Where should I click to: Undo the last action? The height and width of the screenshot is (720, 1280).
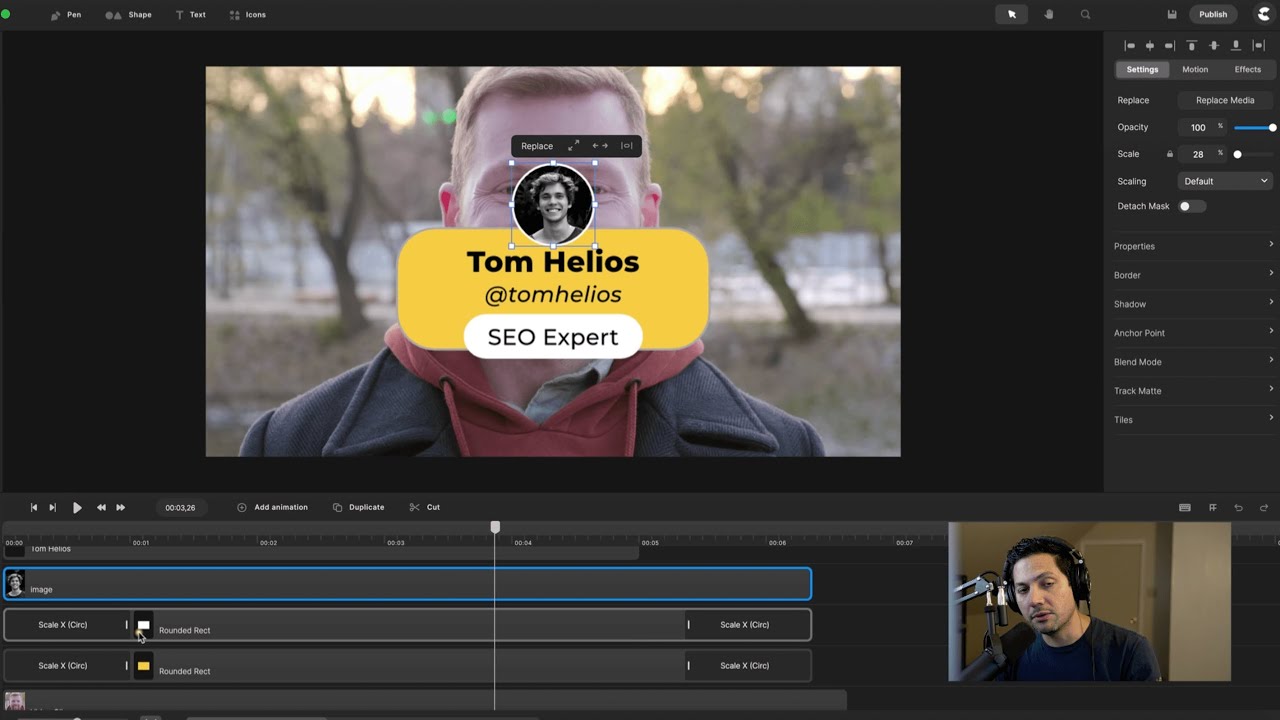(1238, 507)
